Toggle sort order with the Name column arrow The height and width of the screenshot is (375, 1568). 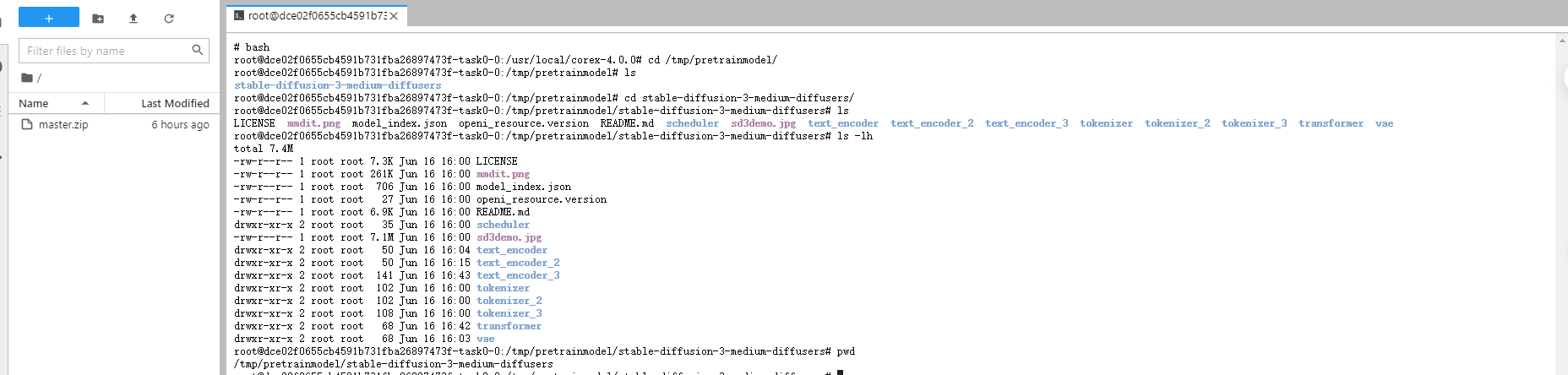point(85,103)
